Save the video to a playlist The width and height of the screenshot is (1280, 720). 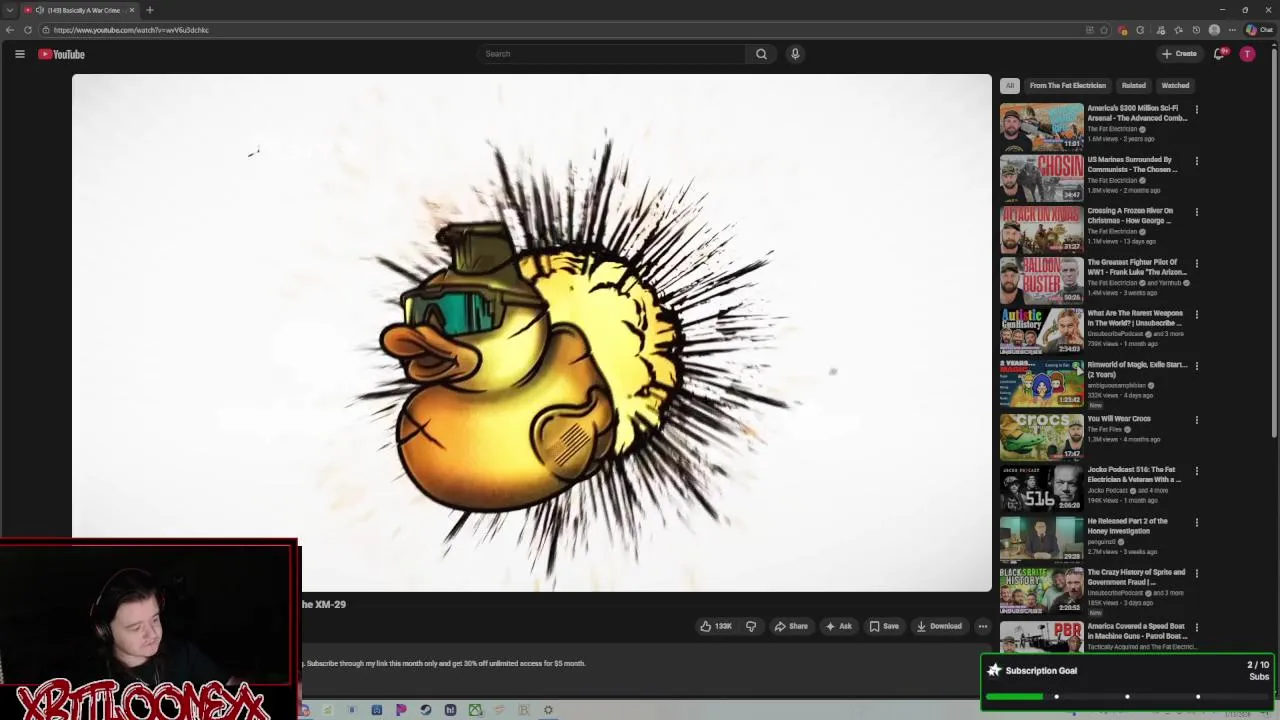[x=884, y=626]
